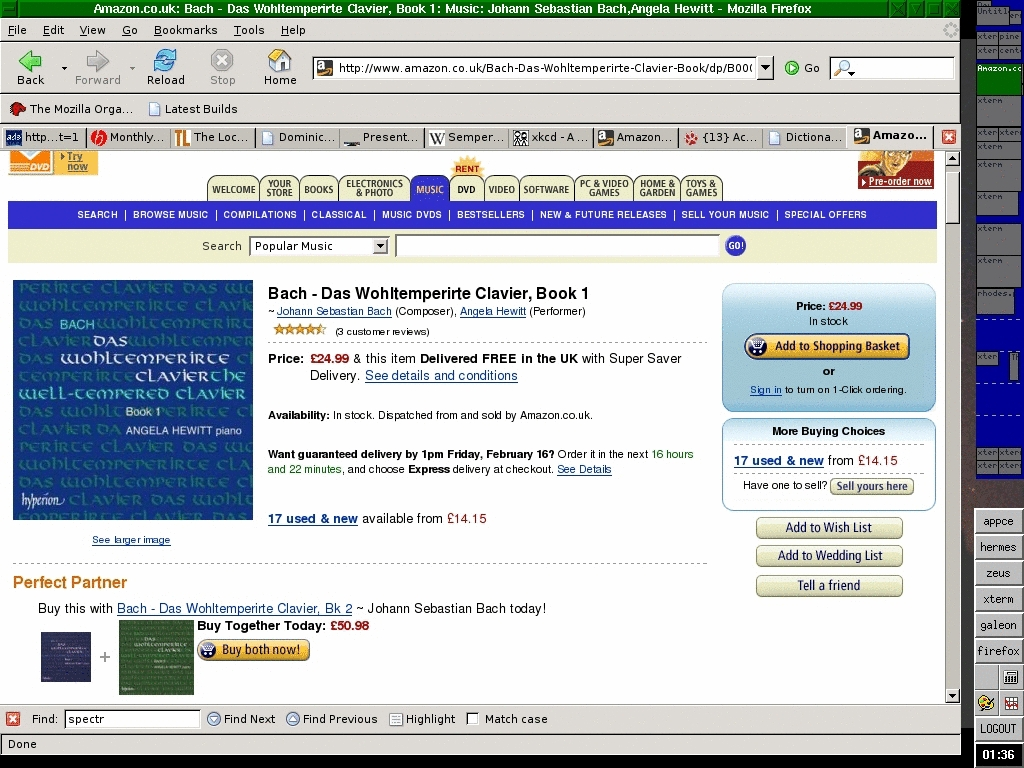Expand the URL bar history dropdown
Image resolution: width=1024 pixels, height=768 pixels.
[x=765, y=68]
